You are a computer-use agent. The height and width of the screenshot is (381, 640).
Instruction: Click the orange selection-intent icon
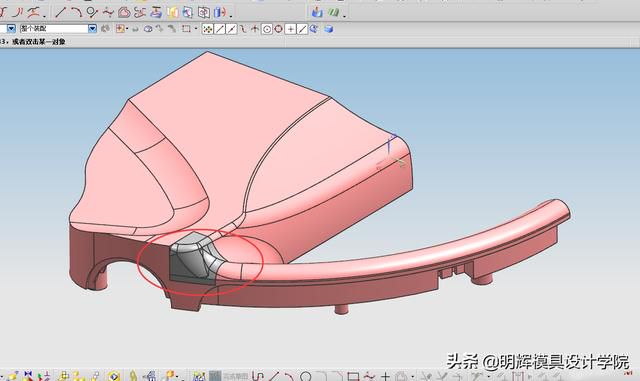(120, 29)
